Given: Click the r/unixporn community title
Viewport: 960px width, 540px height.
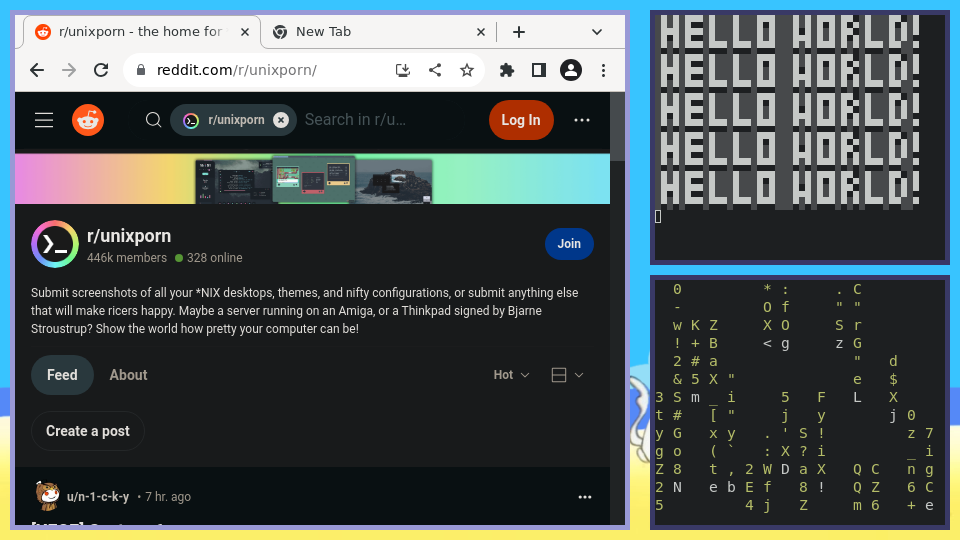Looking at the screenshot, I should tap(129, 236).
